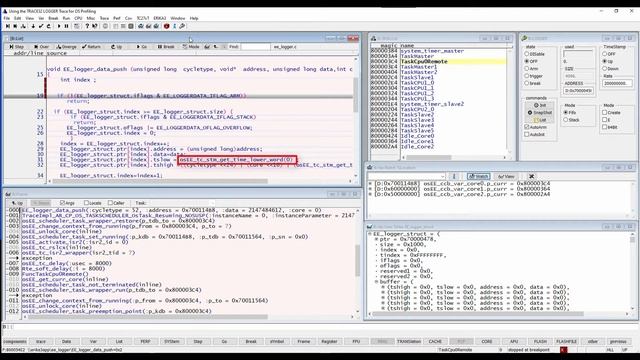Click the help question mark icon in the toolbar
This screenshot has width=640, height=360.
point(87,26)
